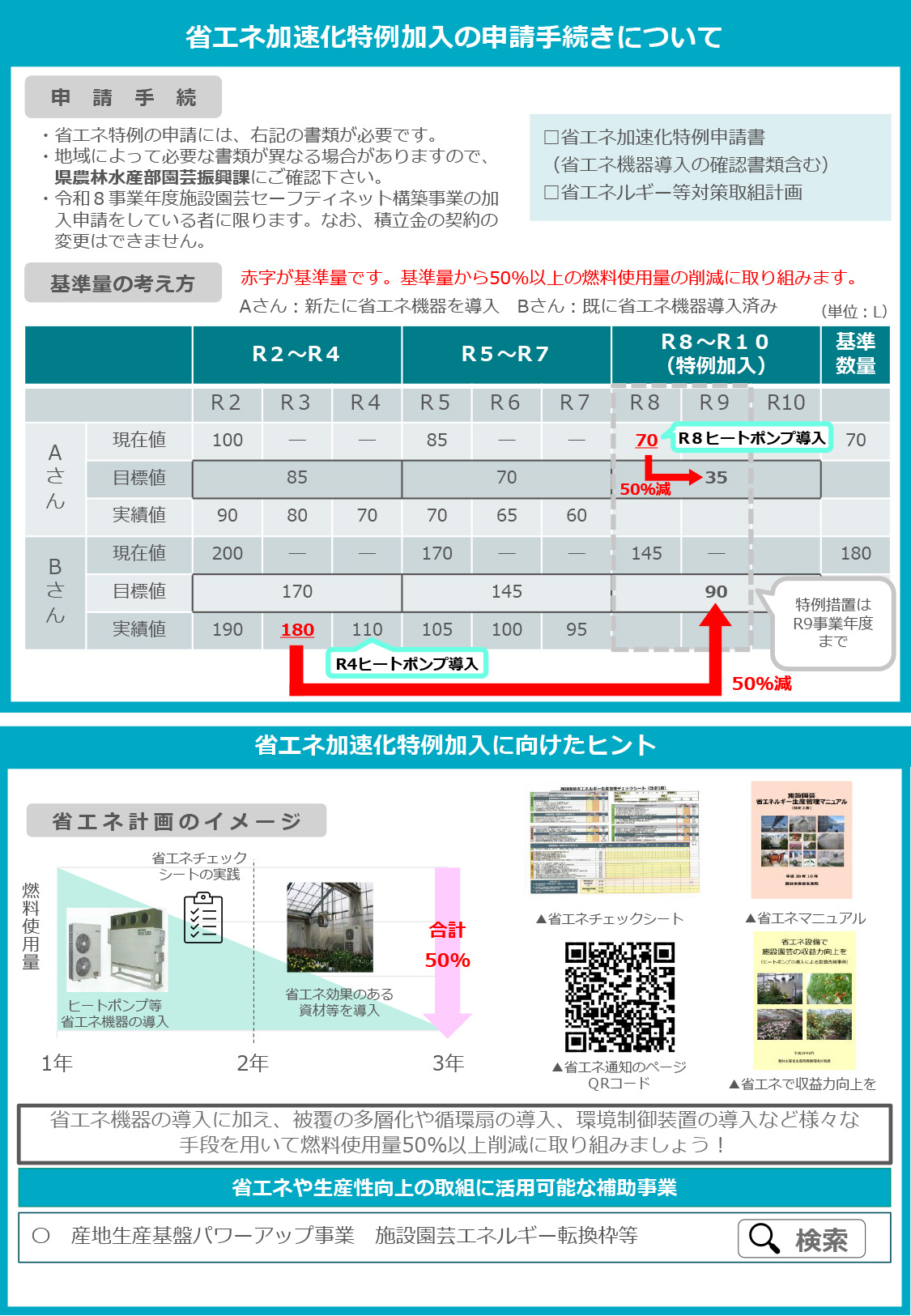Image resolution: width=911 pixels, height=1316 pixels.
Task: Click the 産地生産基盤パワーアップ事業 text
Action: click(x=213, y=1235)
